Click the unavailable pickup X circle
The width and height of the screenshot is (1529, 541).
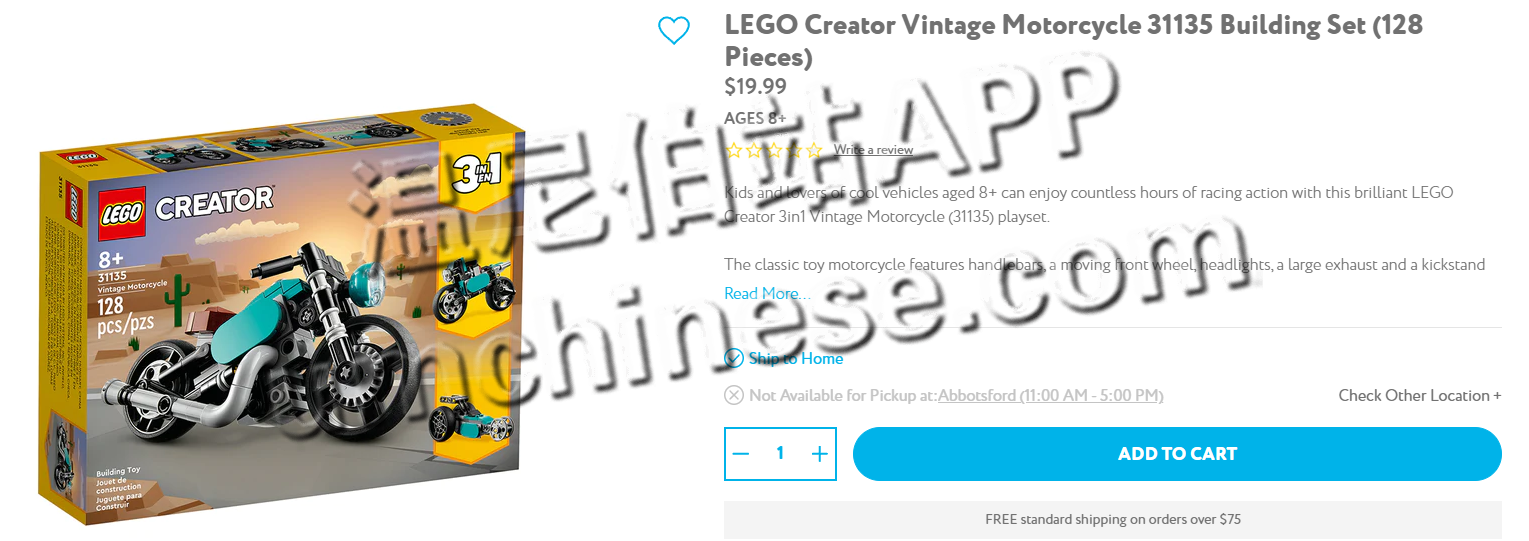[734, 395]
